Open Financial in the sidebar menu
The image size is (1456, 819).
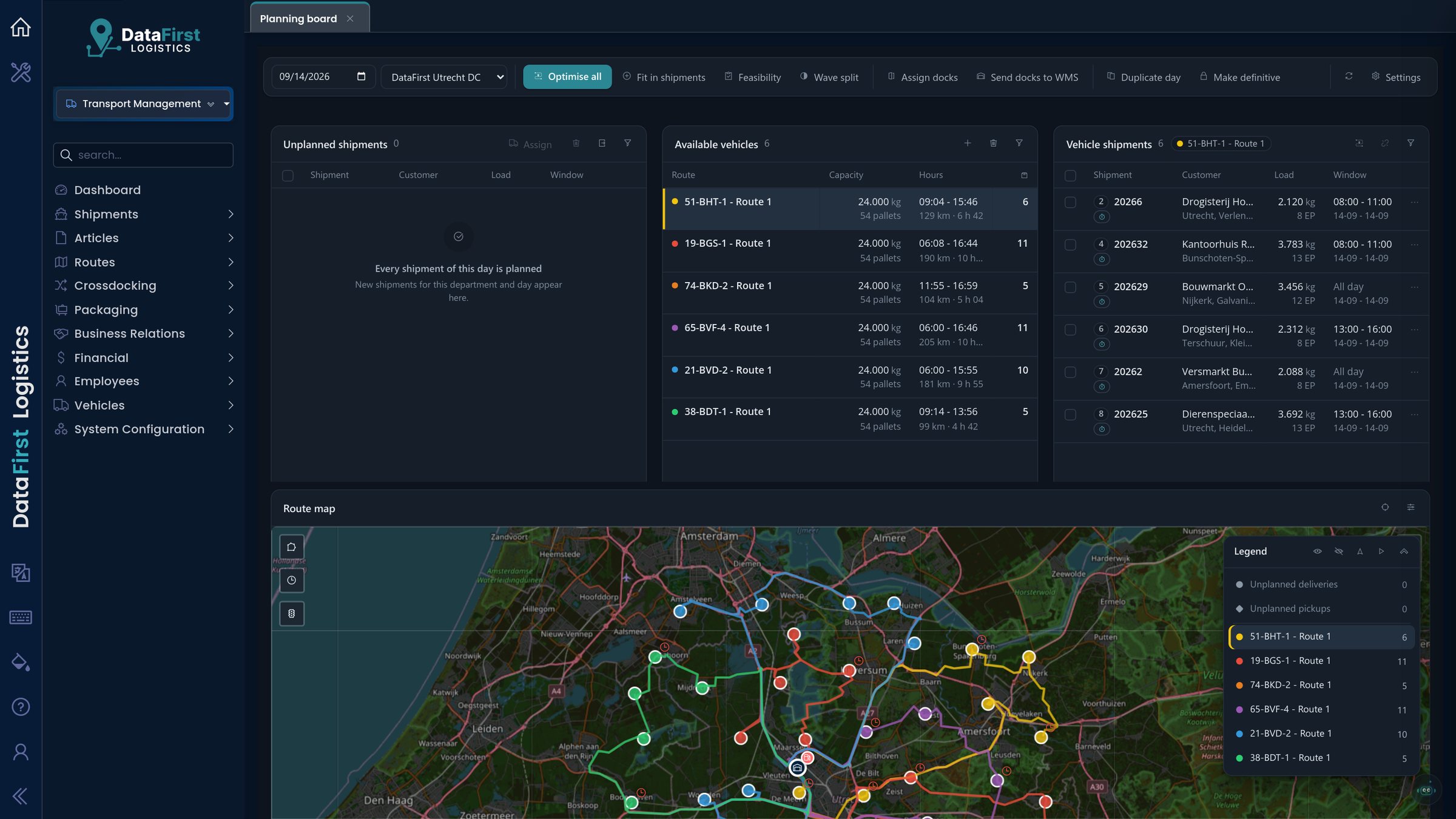coord(101,358)
